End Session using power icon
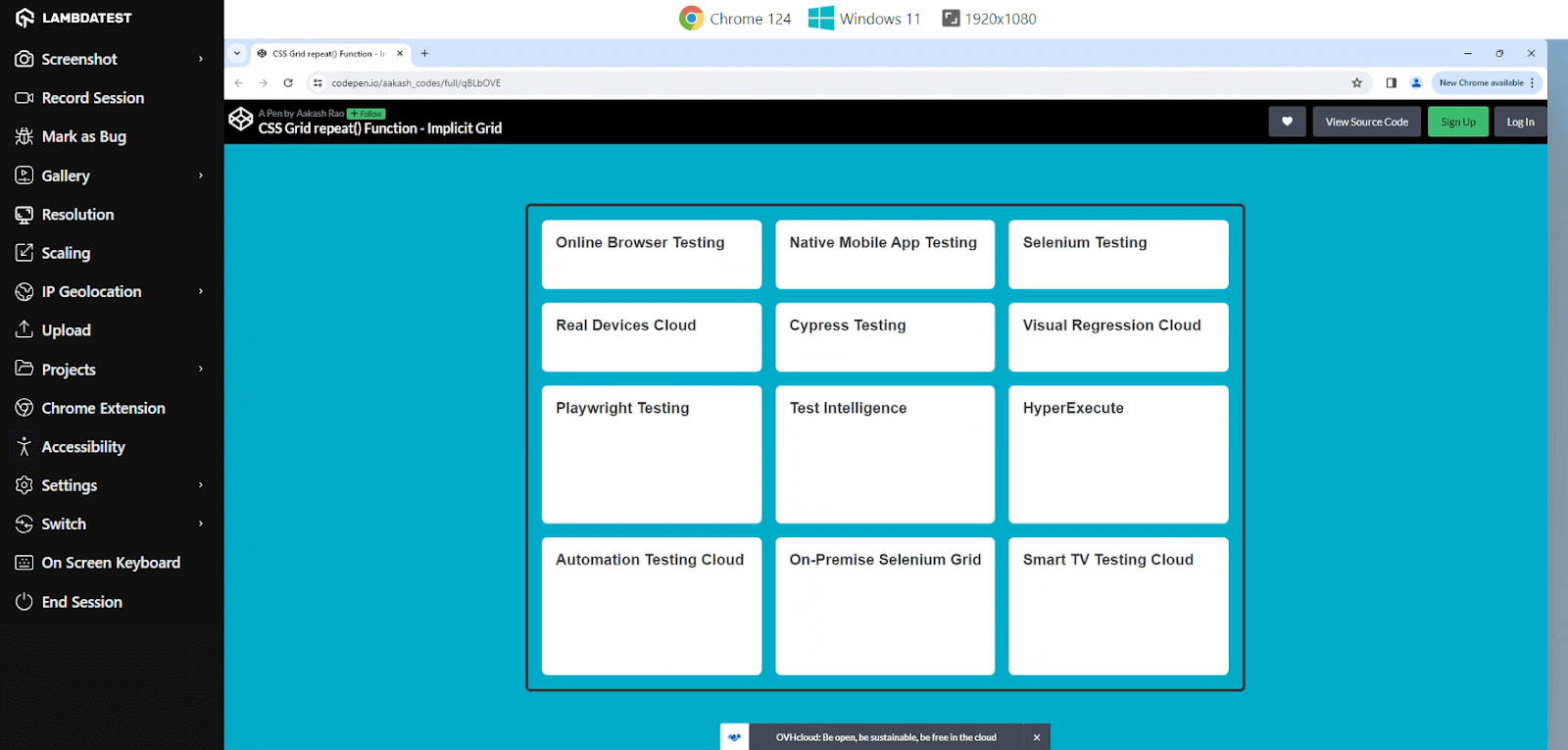 (x=24, y=602)
